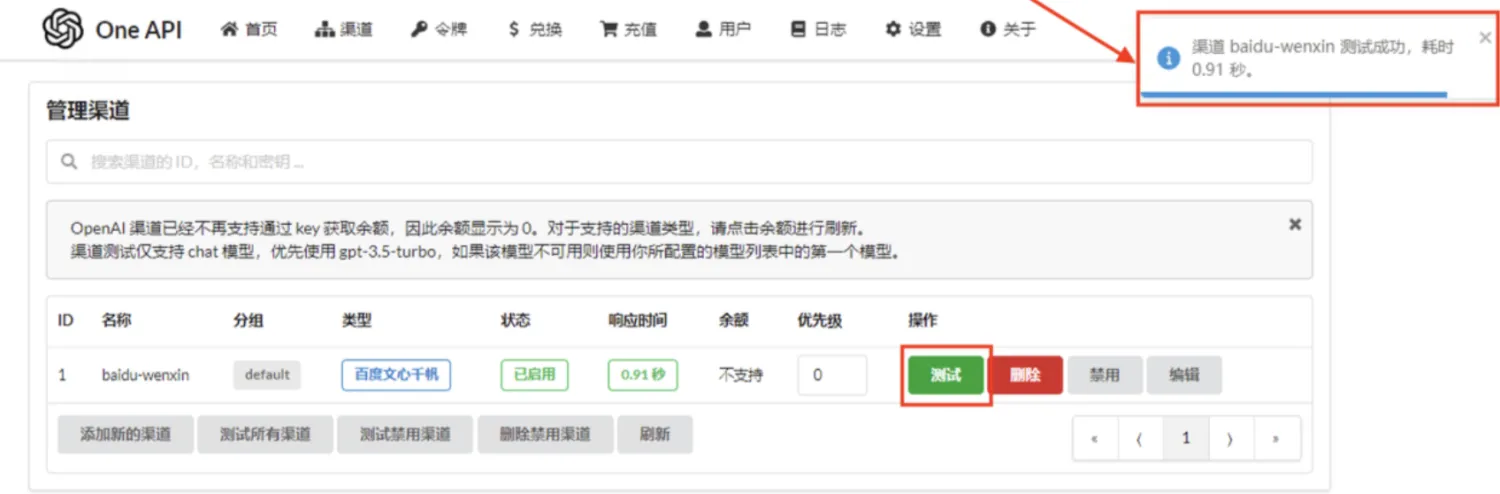Open the 渠道 channels menu item

(x=343, y=29)
